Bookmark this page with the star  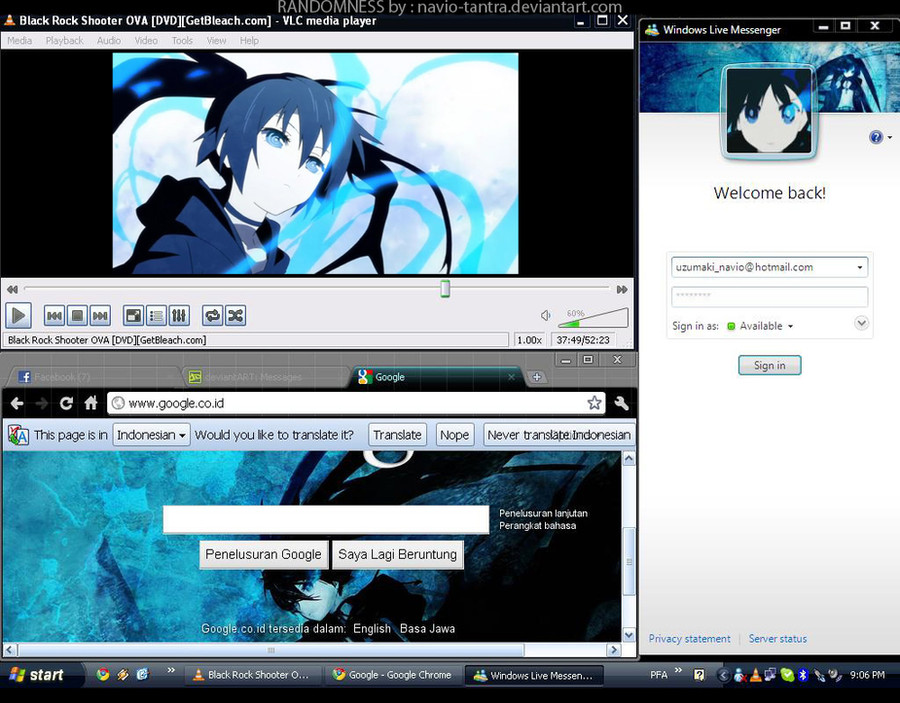[x=594, y=403]
